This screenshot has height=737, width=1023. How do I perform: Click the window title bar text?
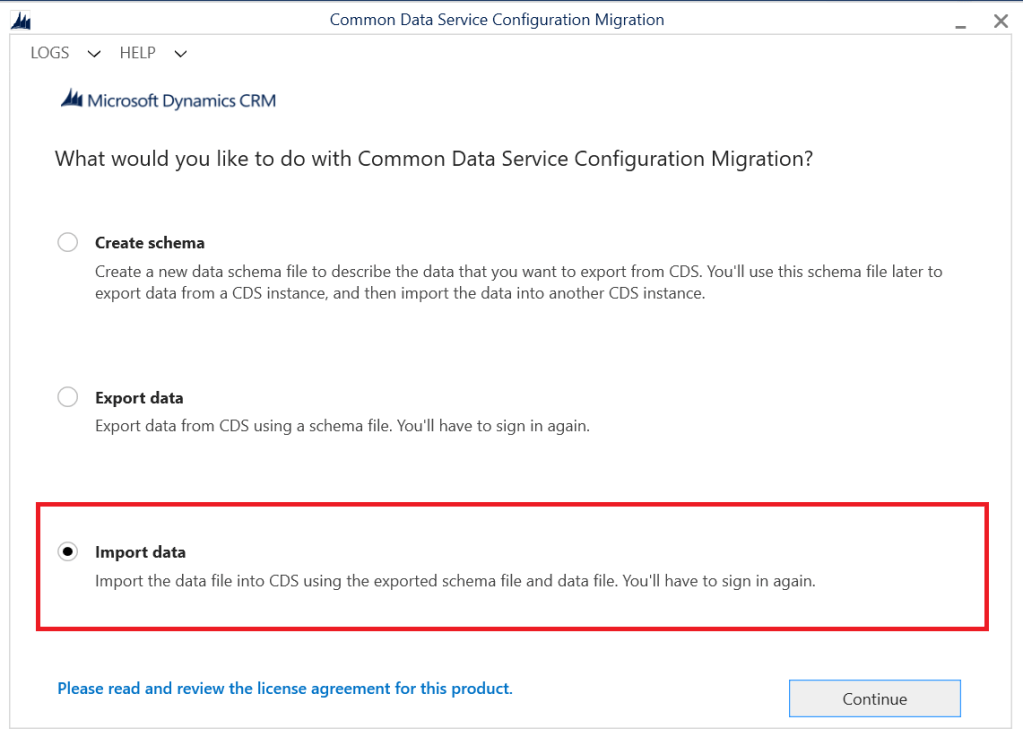(x=496, y=20)
